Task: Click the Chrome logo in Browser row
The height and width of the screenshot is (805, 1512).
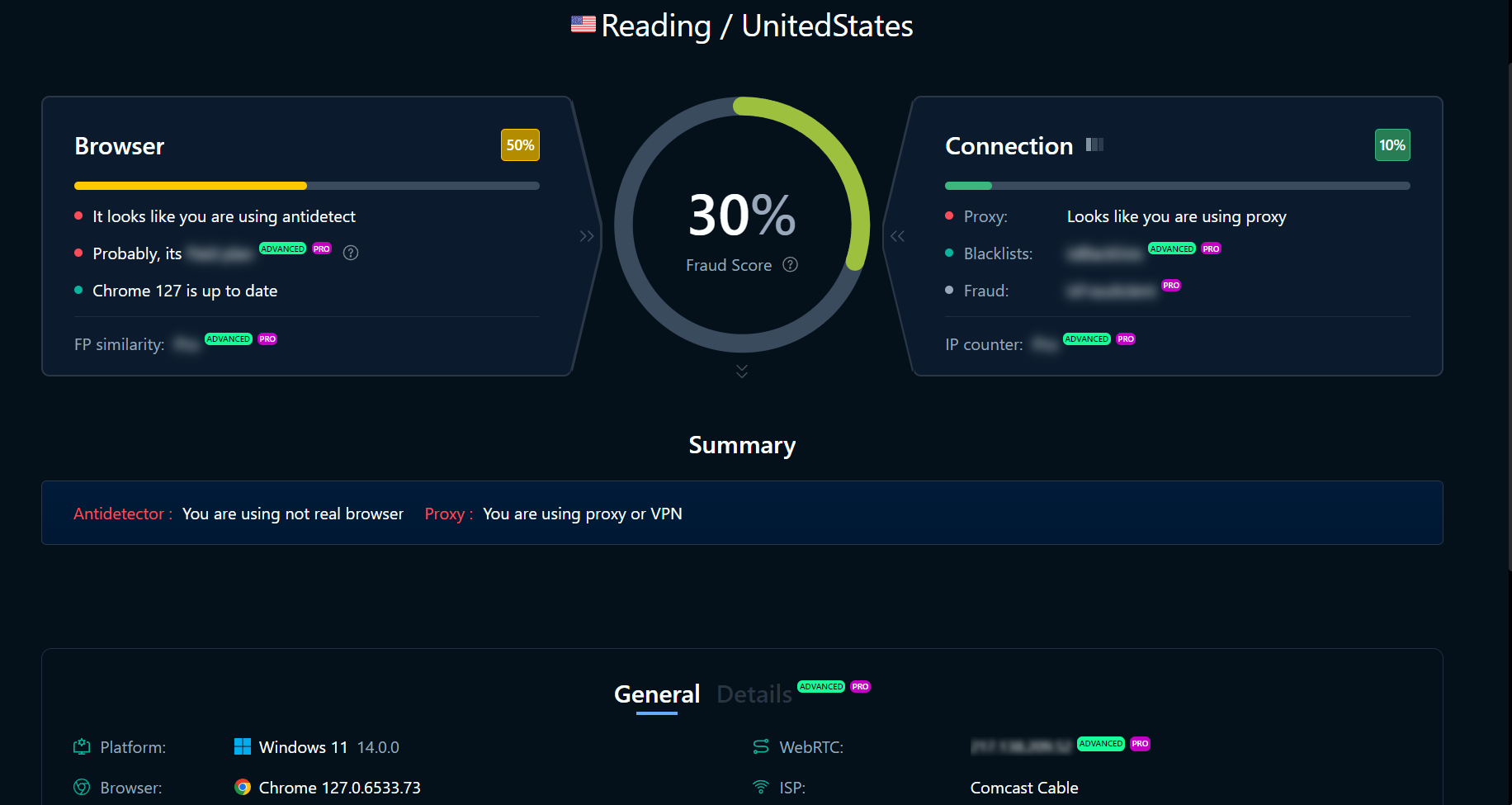Action: coord(243,788)
